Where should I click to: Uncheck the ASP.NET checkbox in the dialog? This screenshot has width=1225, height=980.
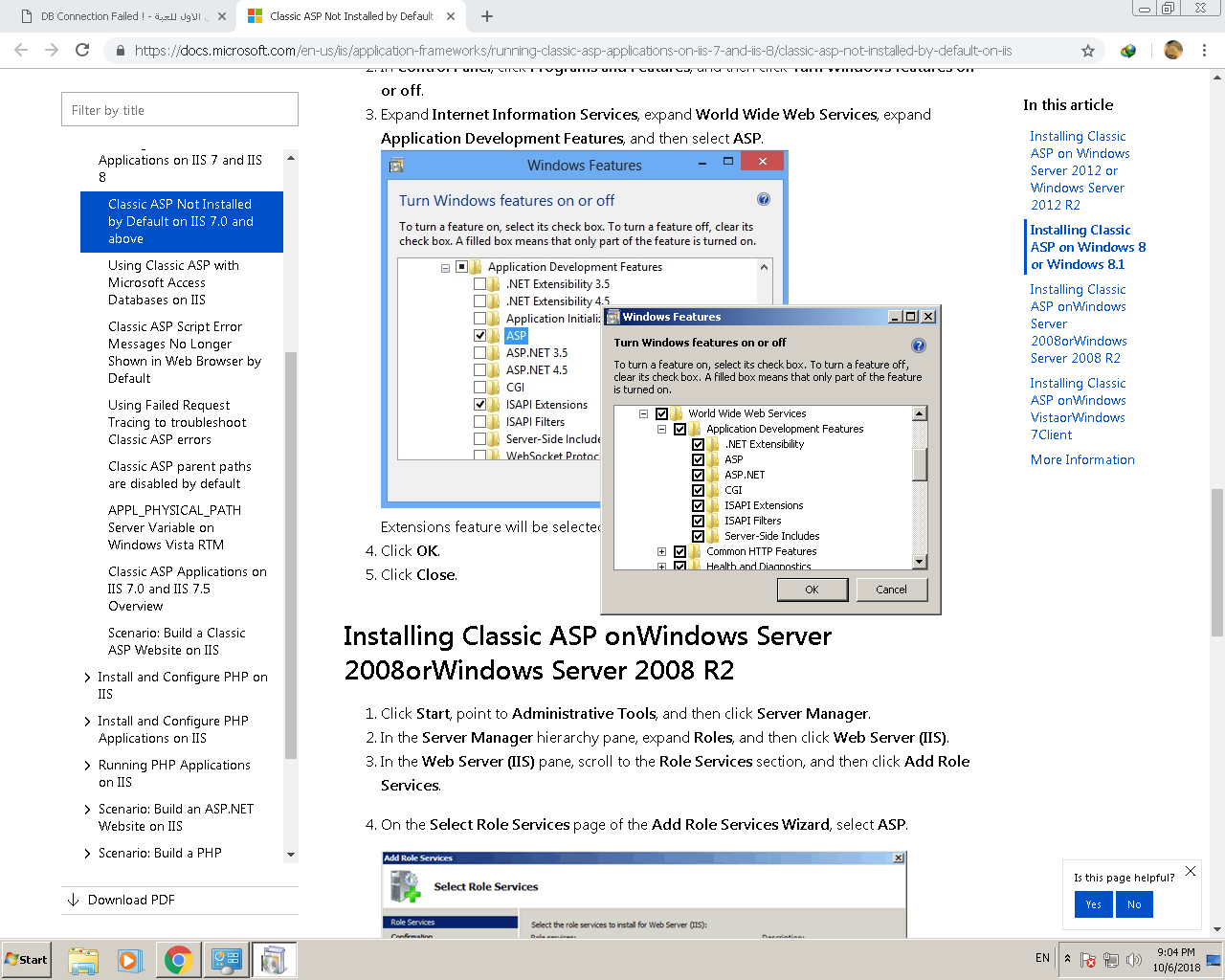[698, 475]
